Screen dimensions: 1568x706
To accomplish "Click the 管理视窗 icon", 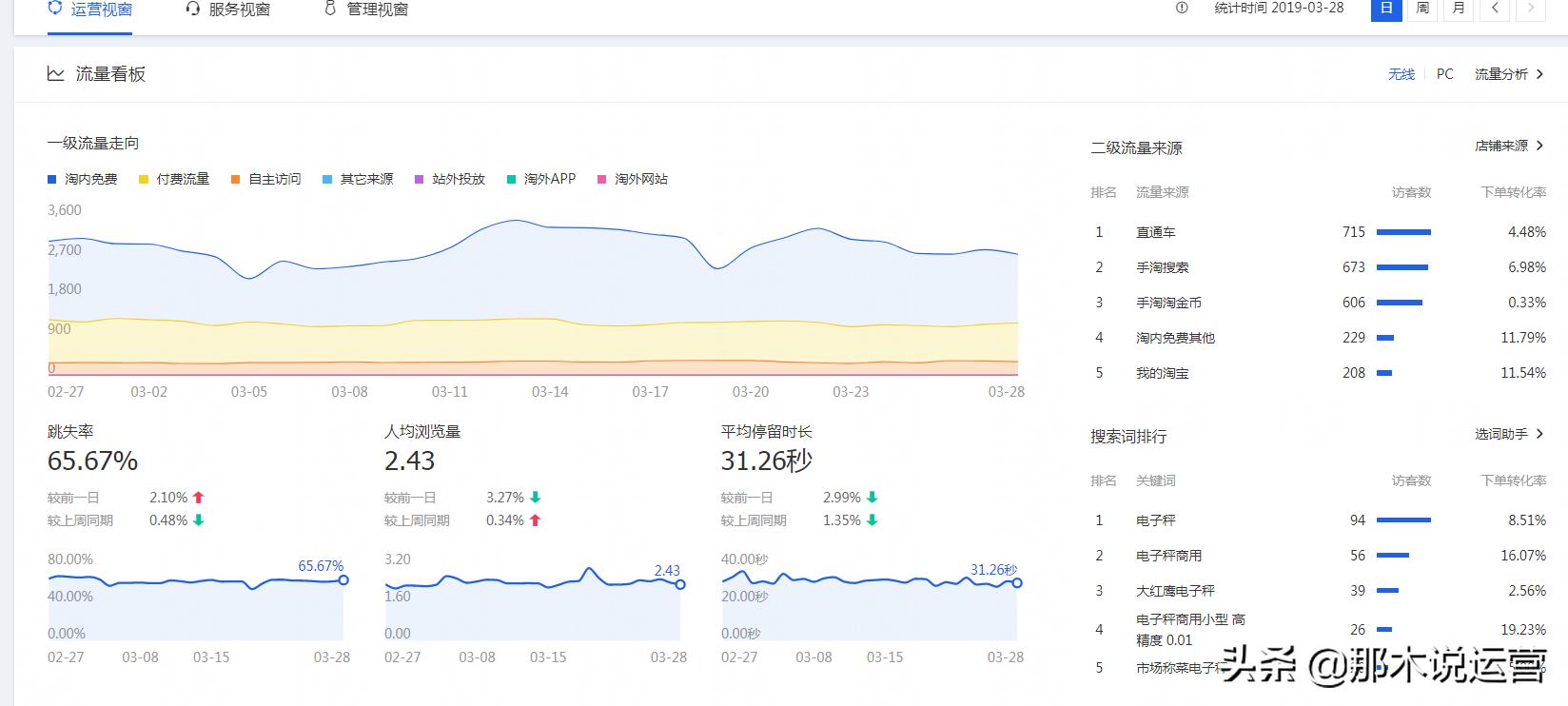I will point(330,9).
